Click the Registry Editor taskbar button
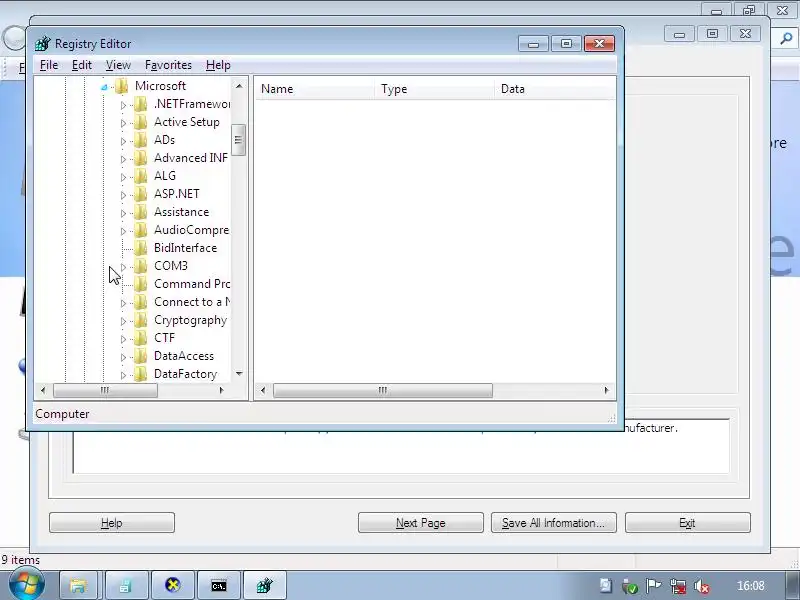 (x=265, y=586)
